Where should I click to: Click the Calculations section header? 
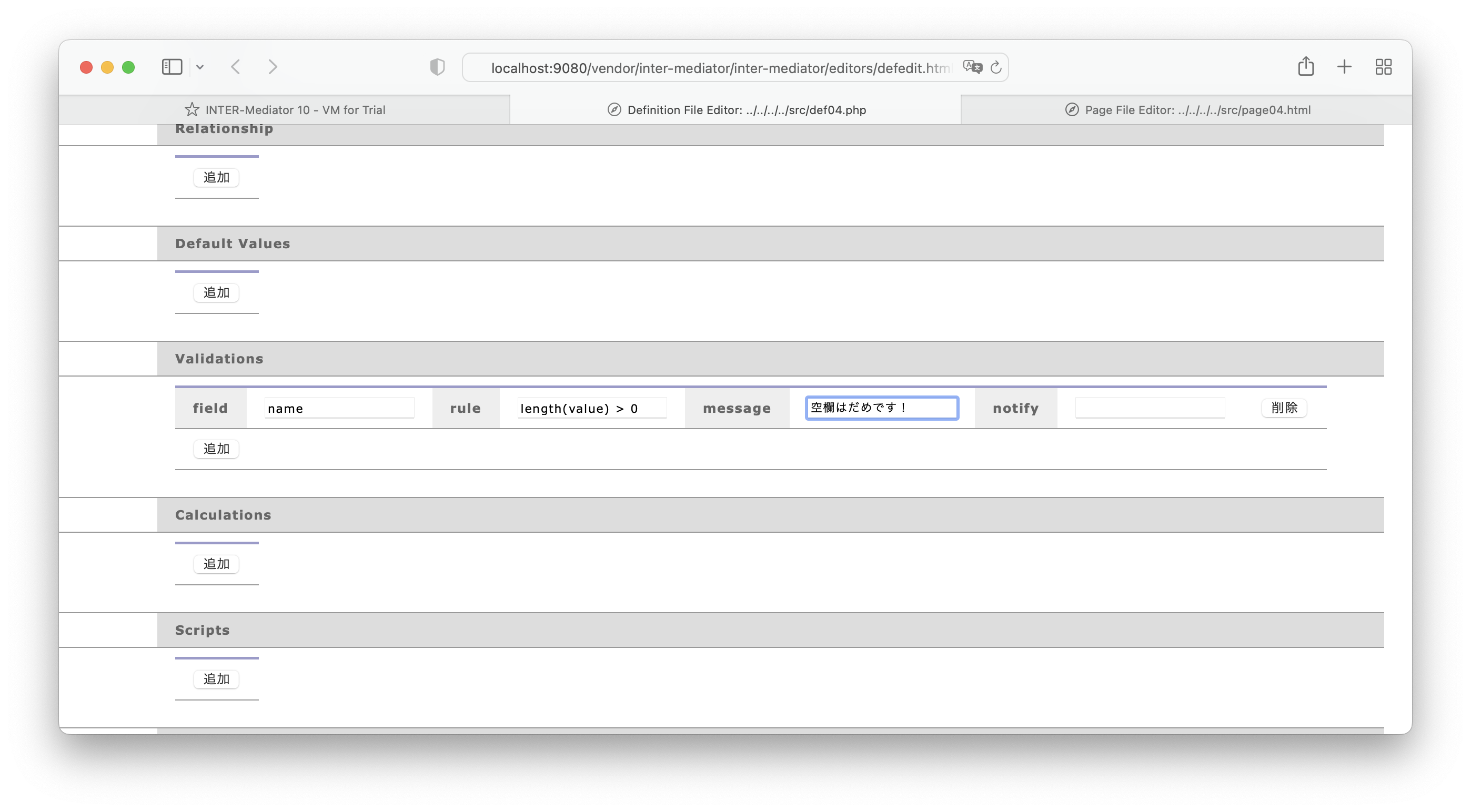click(x=770, y=515)
